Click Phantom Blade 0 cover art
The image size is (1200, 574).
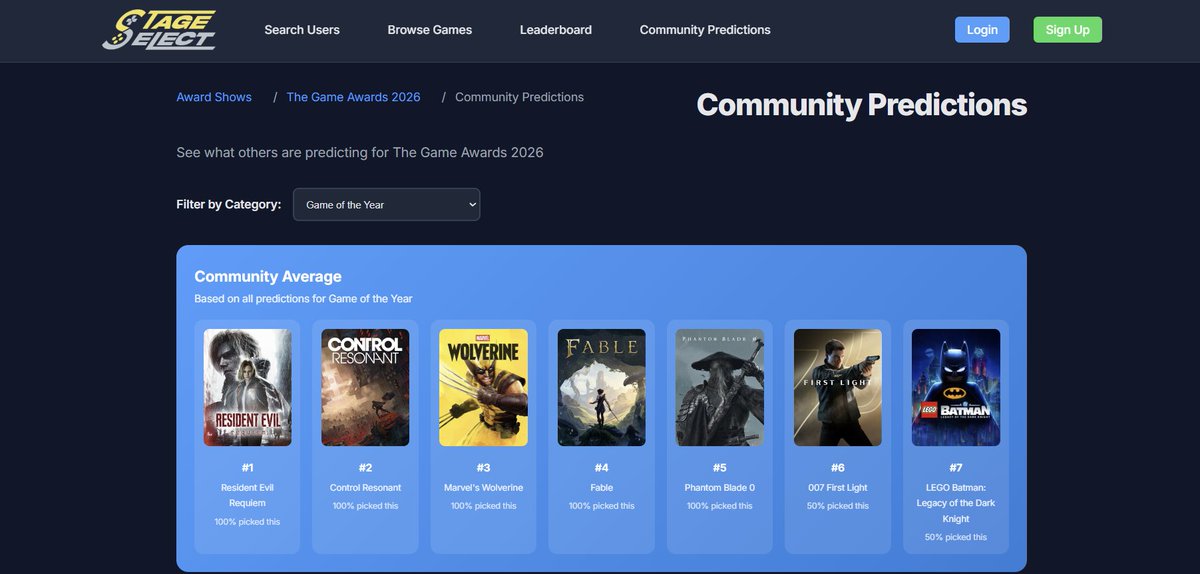click(720, 387)
